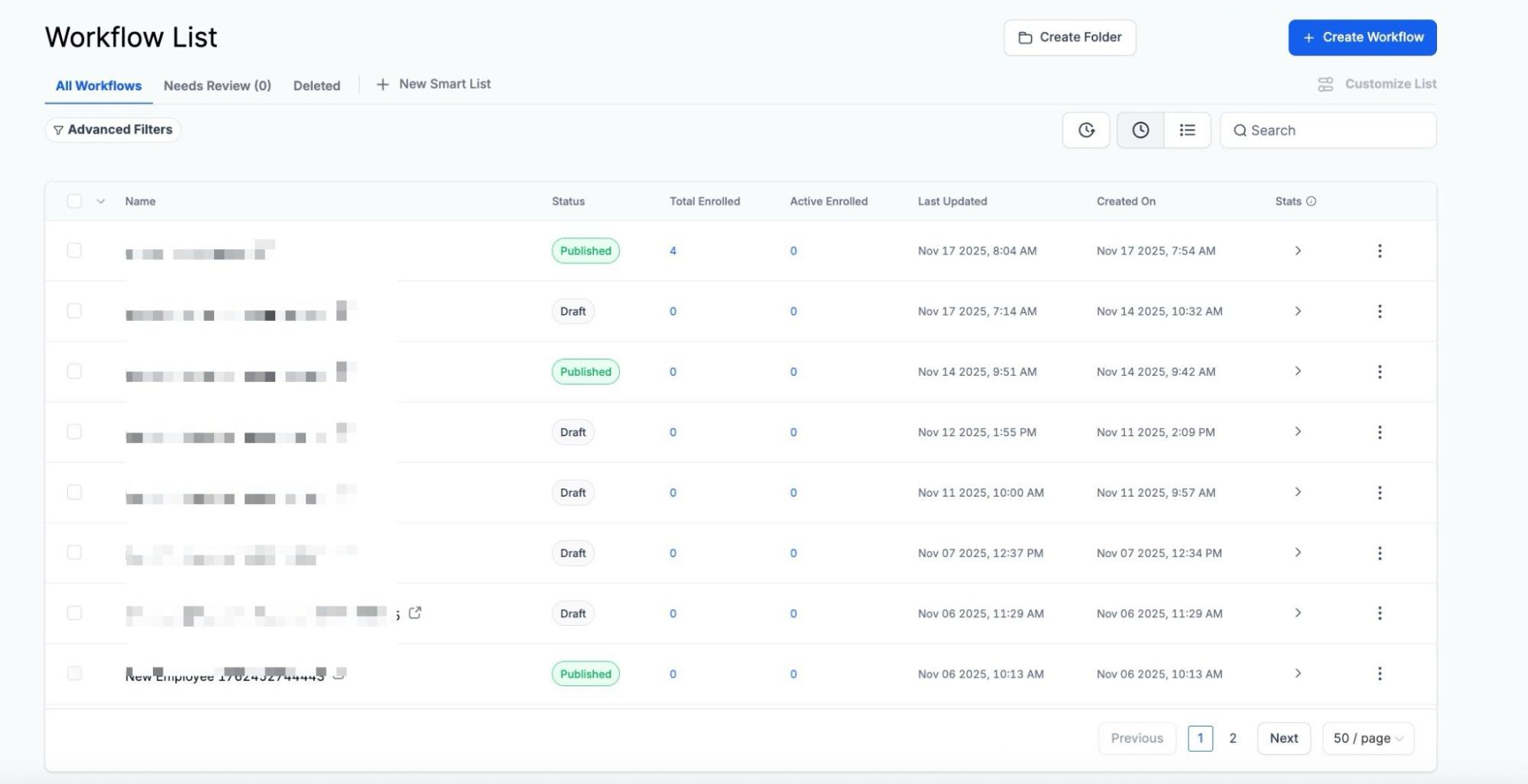Open the 50 / page size dropdown
This screenshot has width=1528, height=784.
[x=1367, y=738]
